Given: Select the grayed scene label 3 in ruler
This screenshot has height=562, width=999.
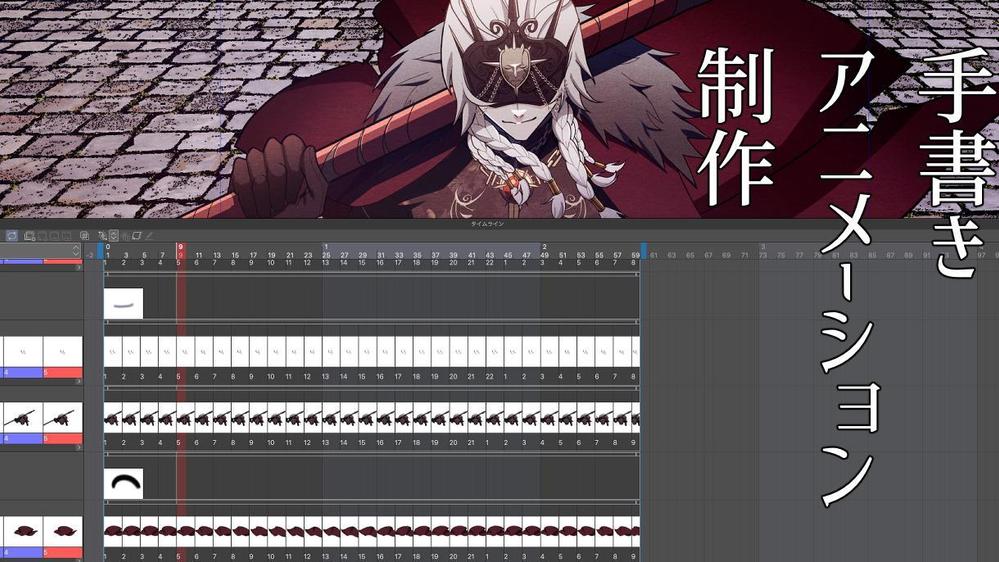Looking at the screenshot, I should (x=763, y=247).
